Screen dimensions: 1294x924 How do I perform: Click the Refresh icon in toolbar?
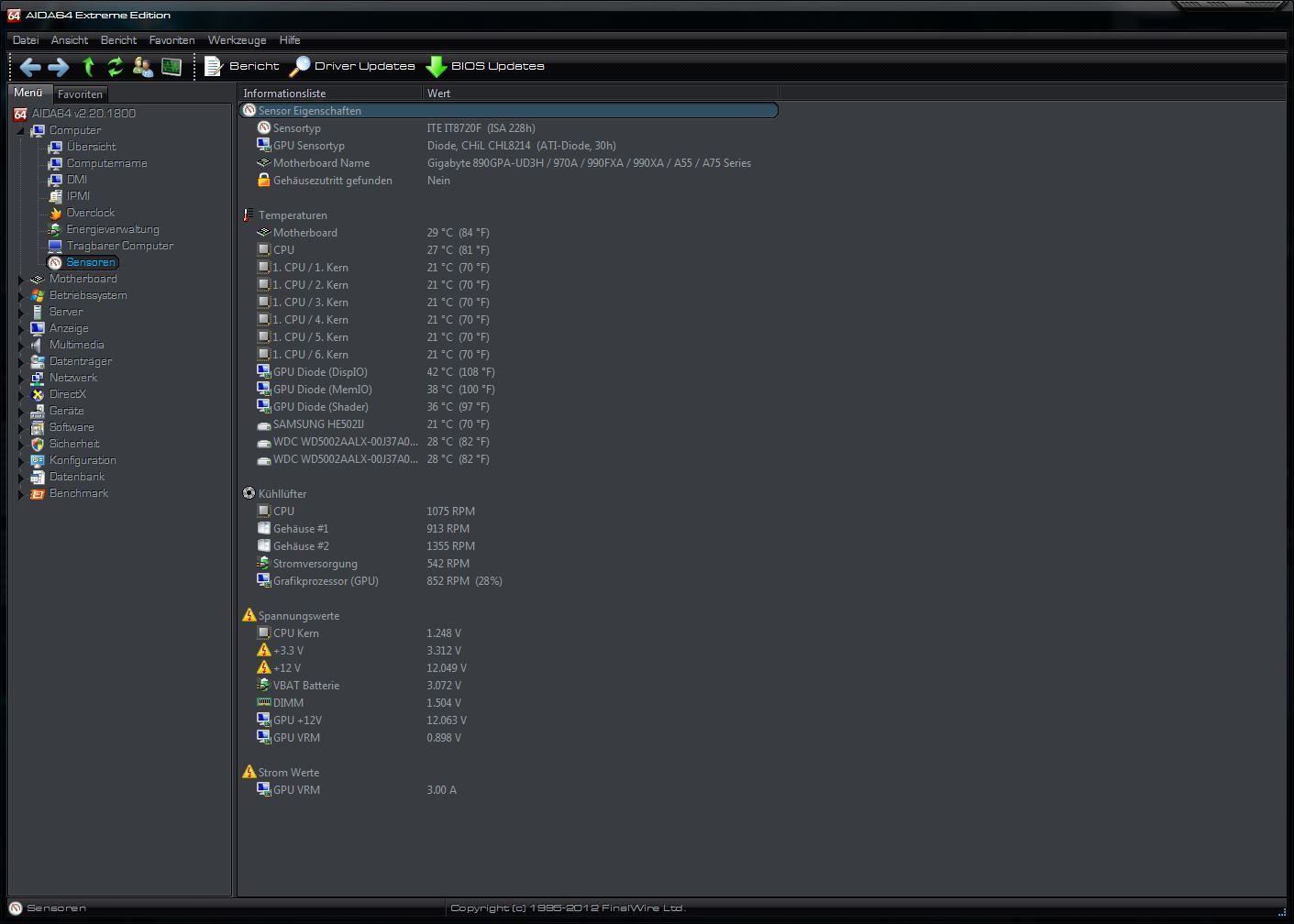coord(116,66)
